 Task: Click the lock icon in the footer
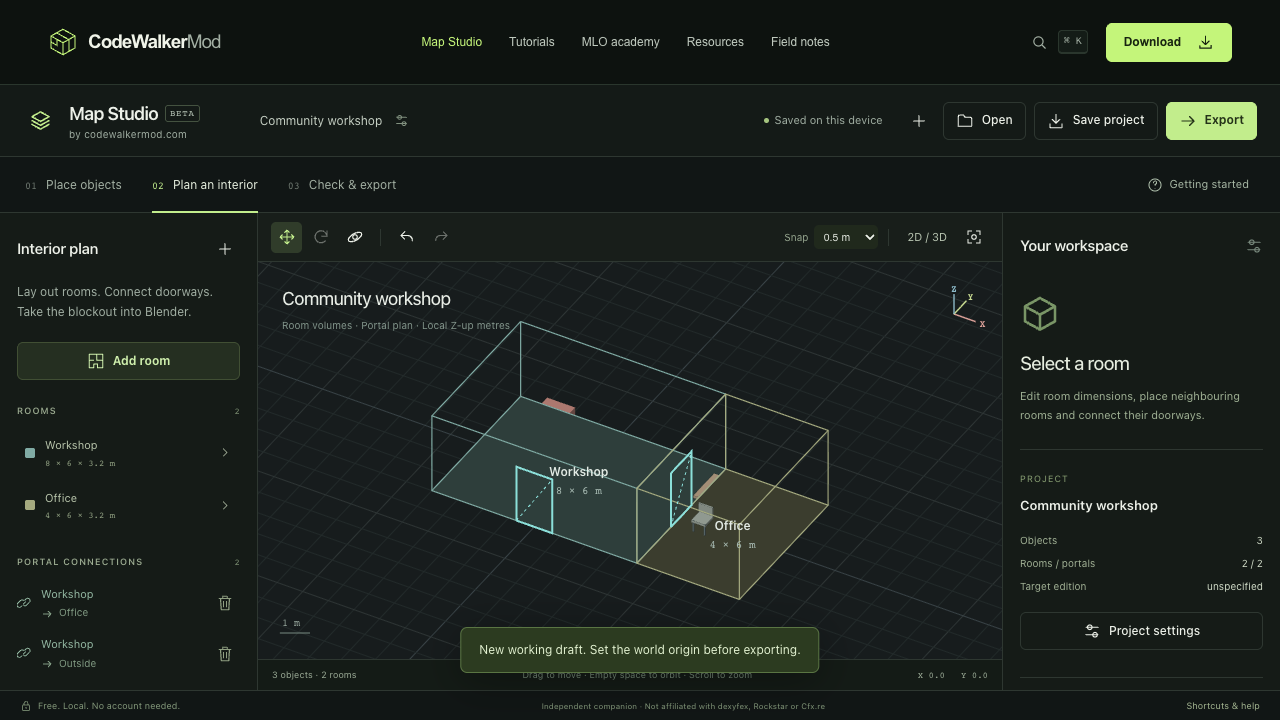tap(26, 706)
